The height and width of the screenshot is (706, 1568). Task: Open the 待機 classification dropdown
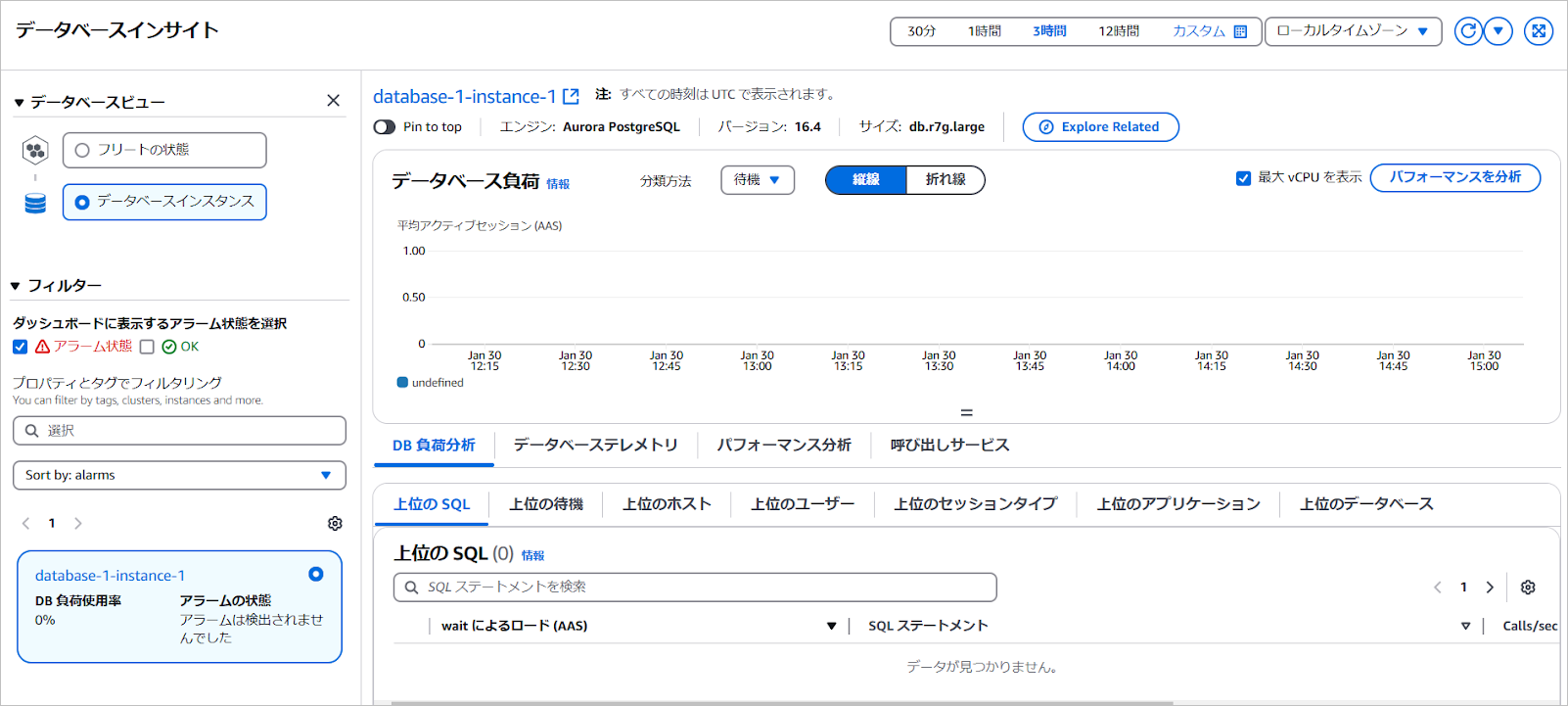click(x=757, y=180)
